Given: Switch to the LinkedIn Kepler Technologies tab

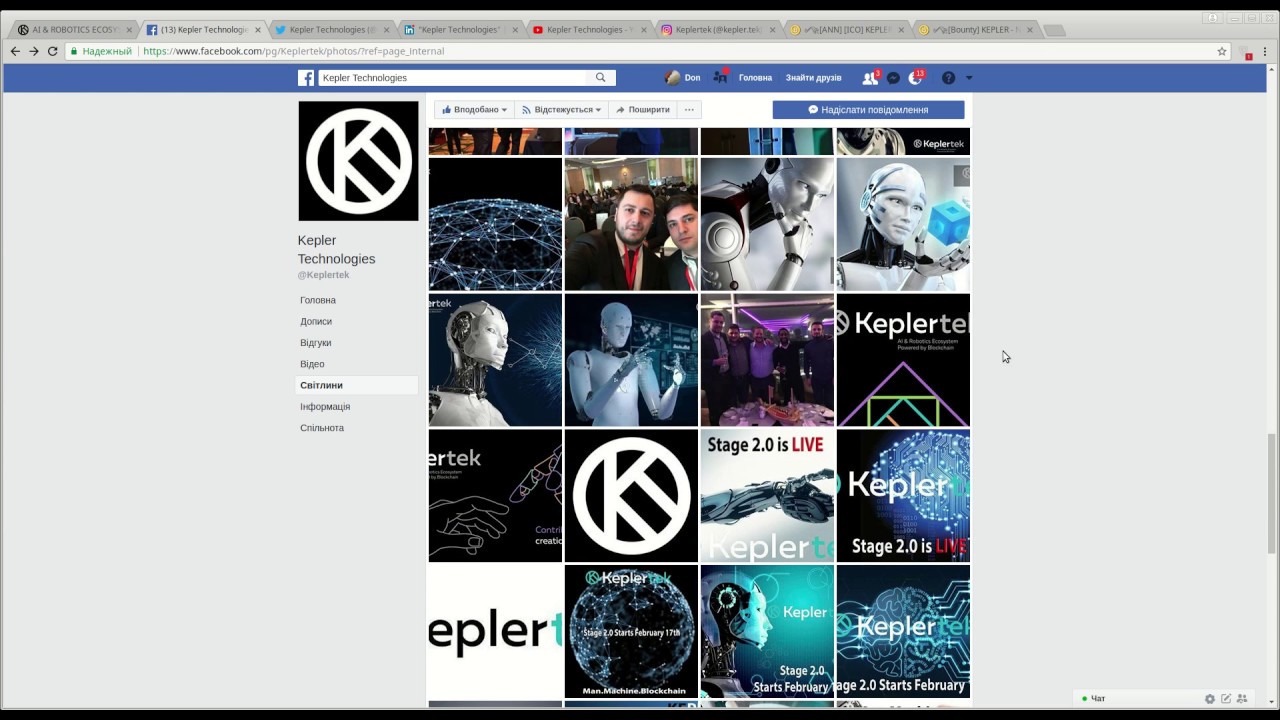Looking at the screenshot, I should click(x=460, y=30).
